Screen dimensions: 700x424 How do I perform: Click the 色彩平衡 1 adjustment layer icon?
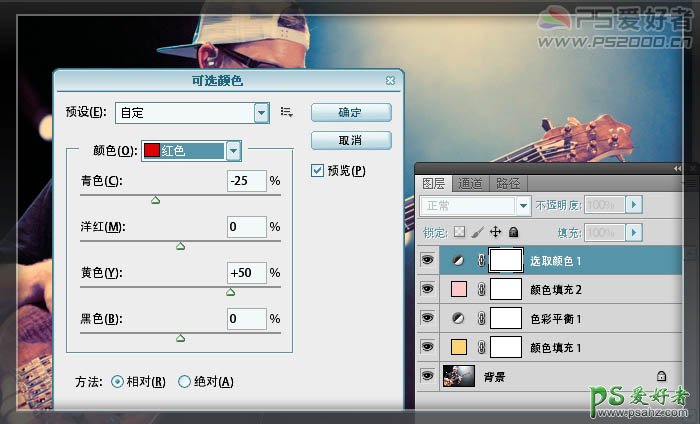click(457, 318)
